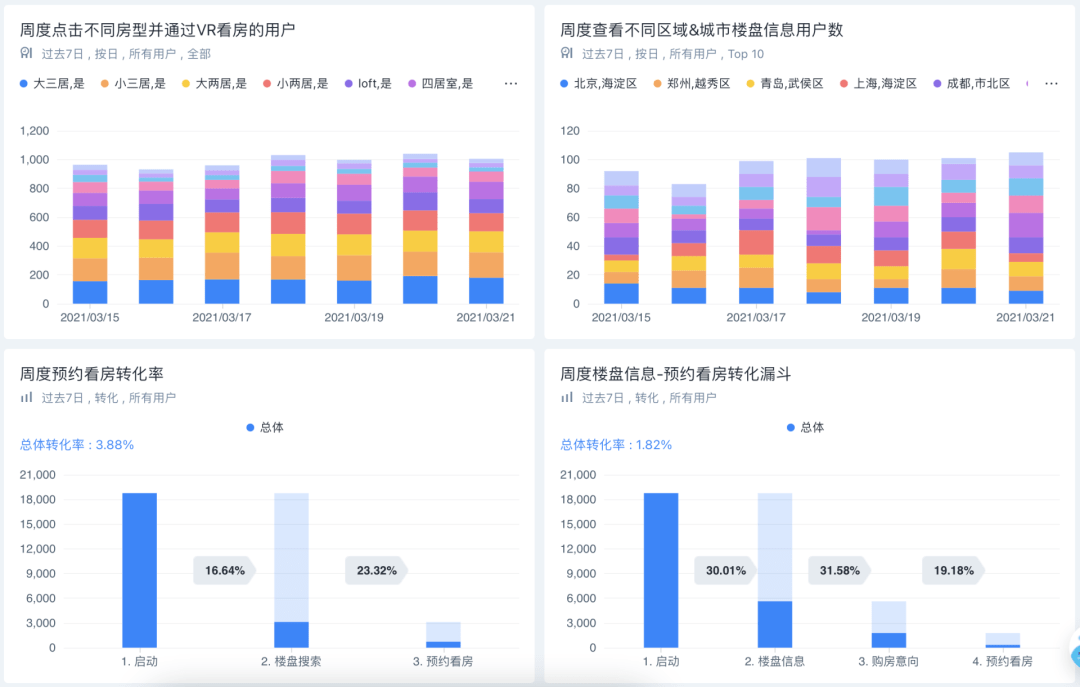Click 2021/03/21 stacked bar in VR chart

point(486,232)
